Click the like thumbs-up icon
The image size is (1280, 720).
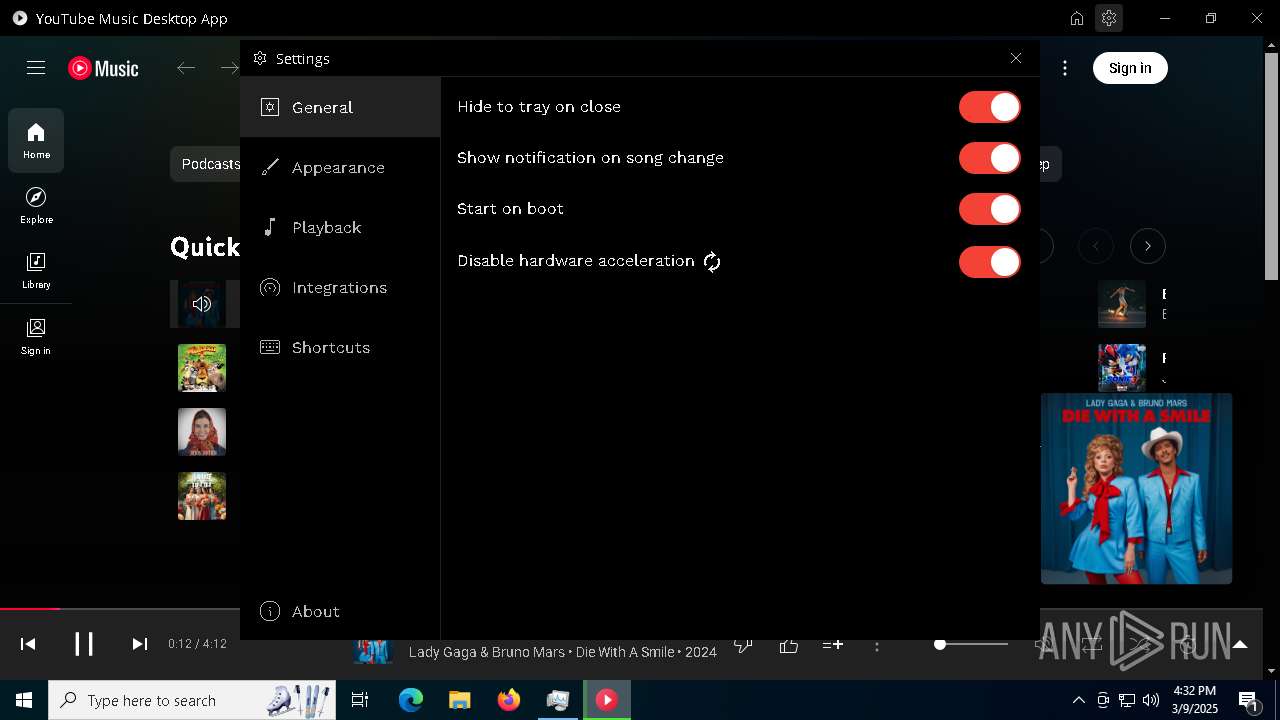[x=789, y=645]
